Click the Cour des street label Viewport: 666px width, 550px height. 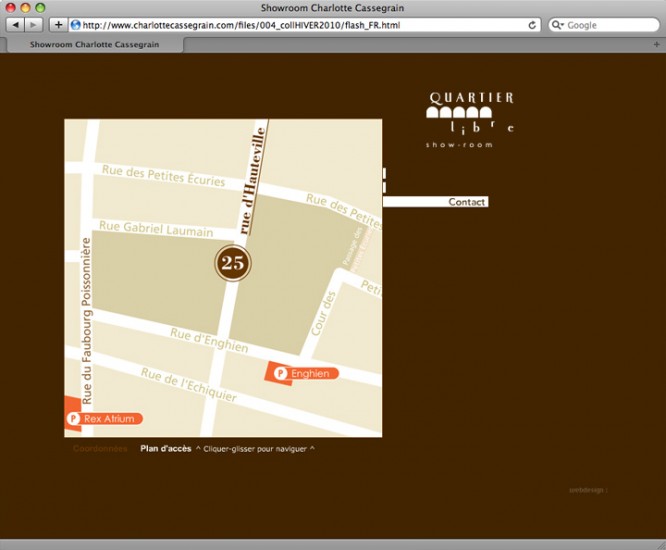click(x=324, y=313)
